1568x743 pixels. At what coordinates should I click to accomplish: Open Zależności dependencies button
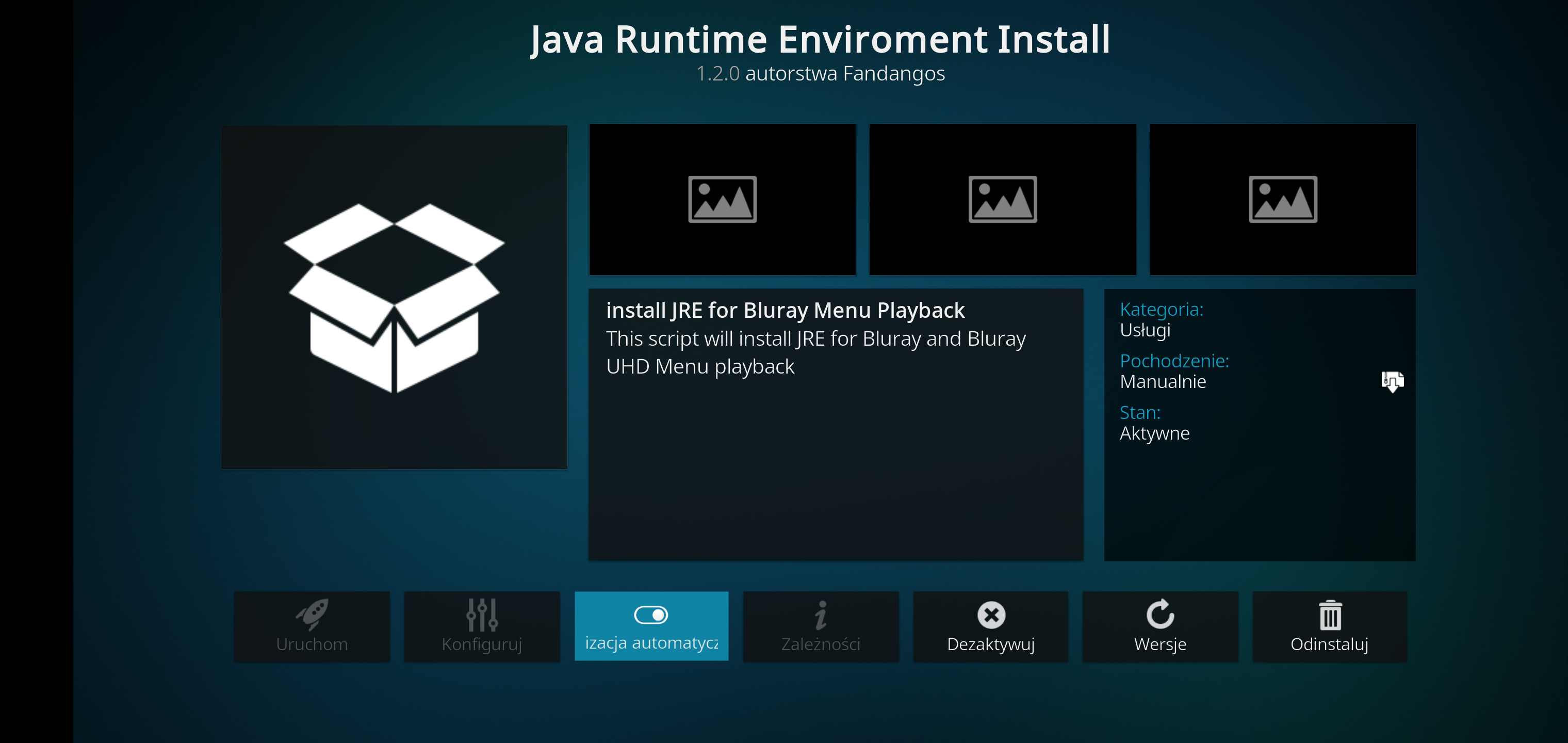pyautogui.click(x=821, y=626)
